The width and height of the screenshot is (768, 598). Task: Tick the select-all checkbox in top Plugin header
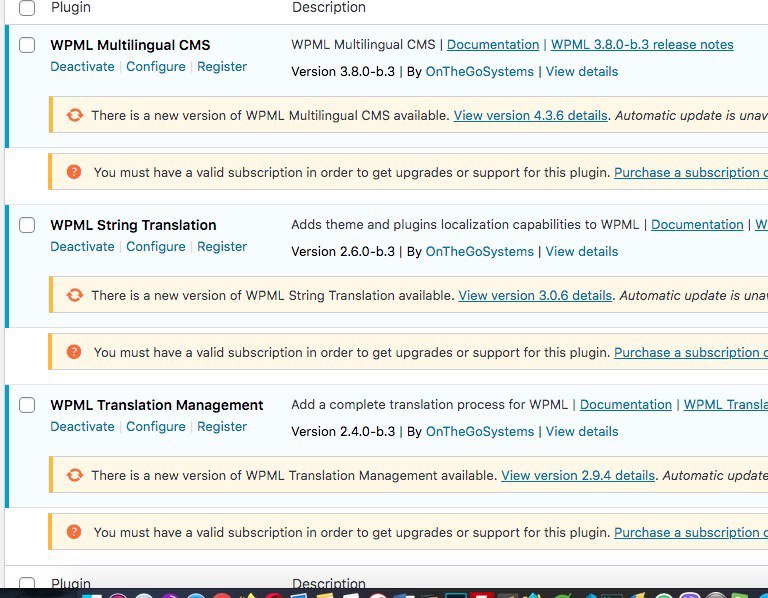click(x=27, y=7)
